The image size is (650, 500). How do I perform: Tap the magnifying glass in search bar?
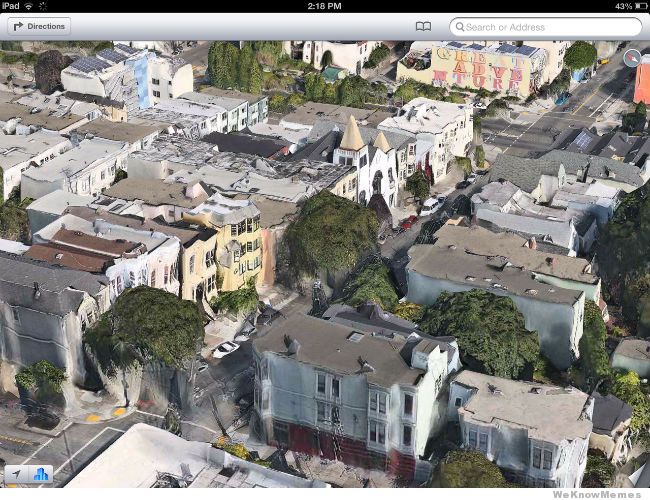pyautogui.click(x=462, y=27)
